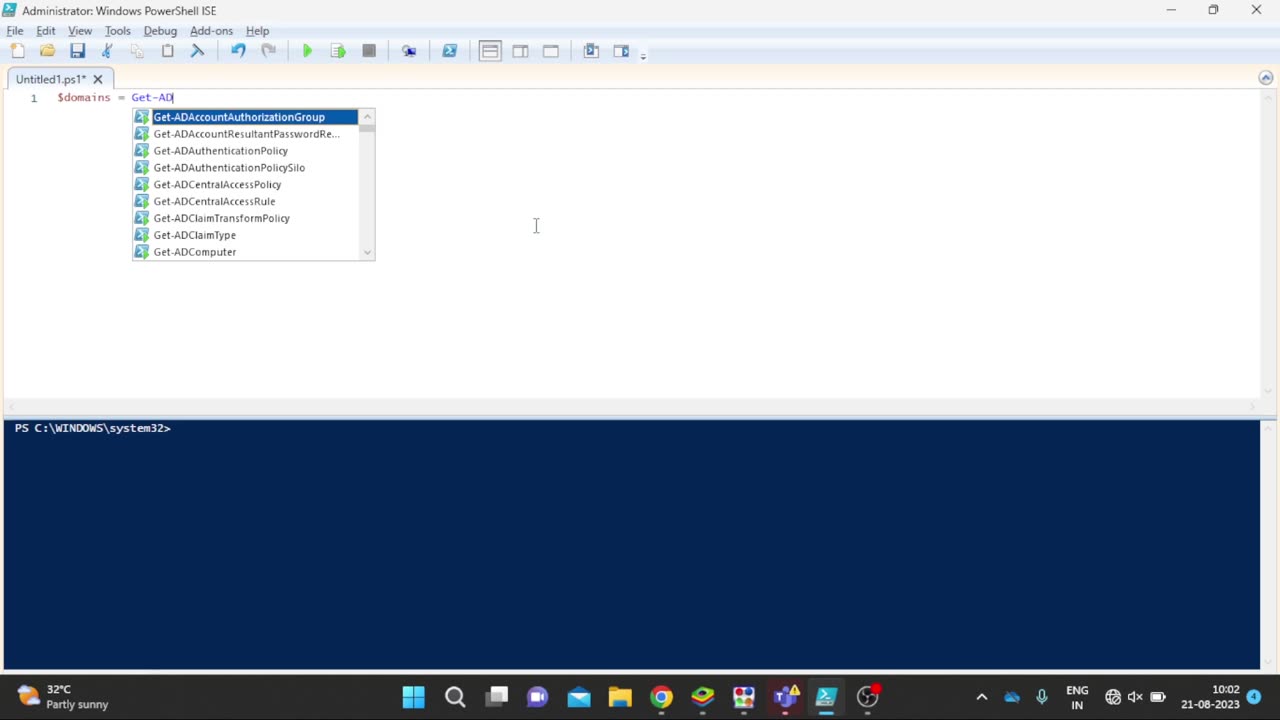The width and height of the screenshot is (1280, 720).
Task: Close the Untitled1.ps1 script tab
Action: [98, 79]
